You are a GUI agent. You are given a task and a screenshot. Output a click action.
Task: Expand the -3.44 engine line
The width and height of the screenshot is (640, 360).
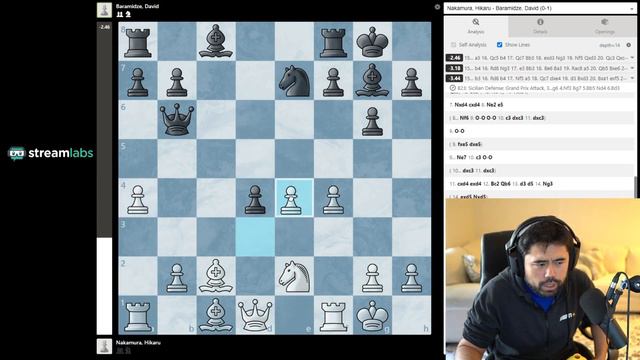click(x=632, y=78)
